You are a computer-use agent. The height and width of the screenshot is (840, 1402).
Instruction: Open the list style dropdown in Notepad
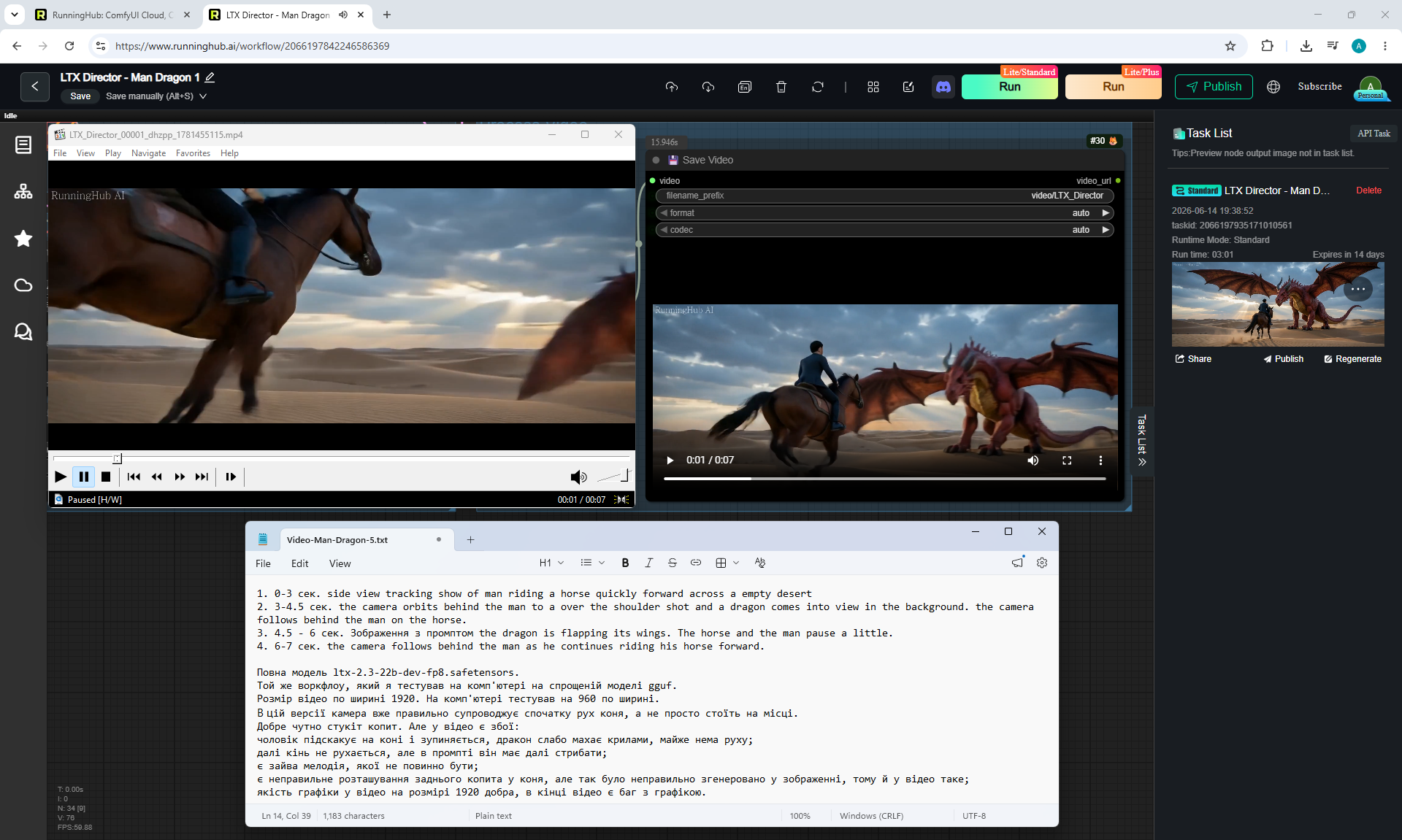[592, 563]
